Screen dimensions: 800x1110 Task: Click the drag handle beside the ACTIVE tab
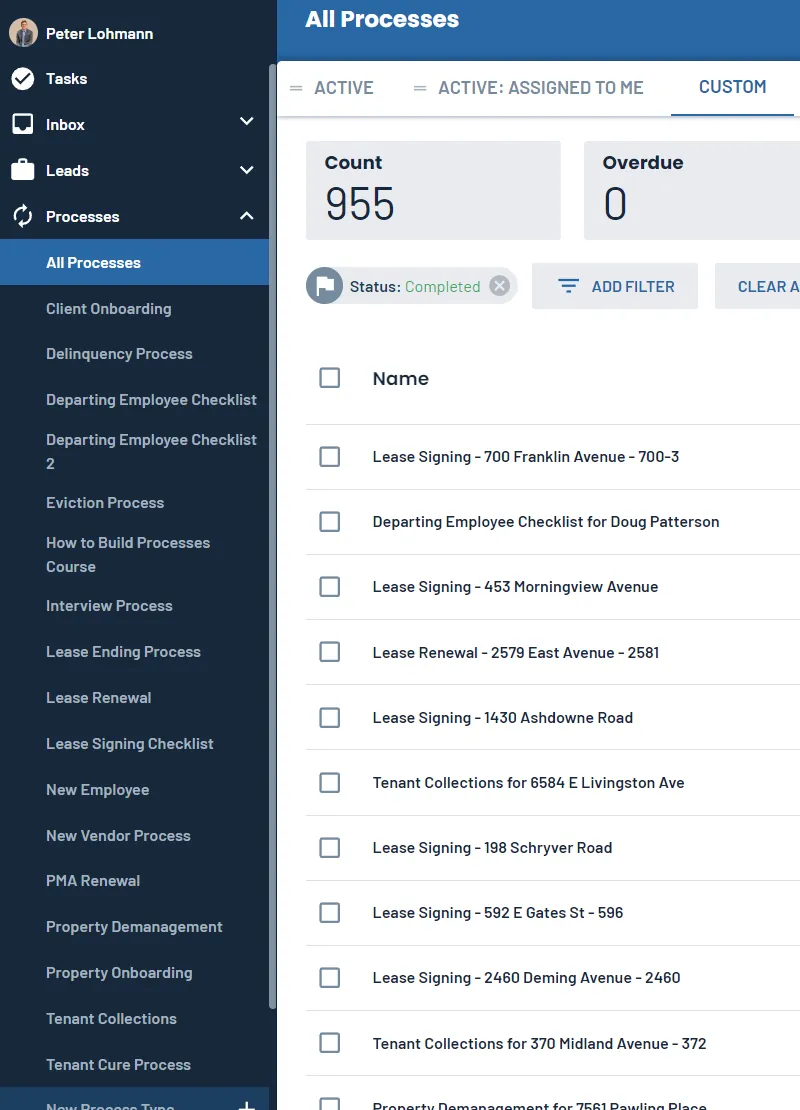(296, 88)
